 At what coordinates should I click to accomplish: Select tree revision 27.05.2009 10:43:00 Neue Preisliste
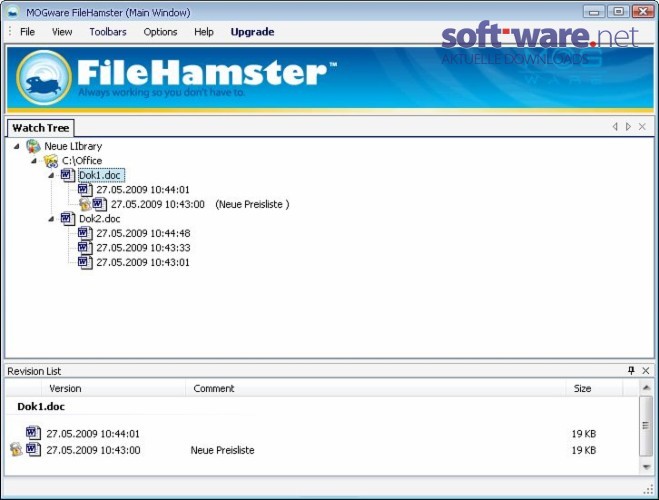tap(200, 204)
